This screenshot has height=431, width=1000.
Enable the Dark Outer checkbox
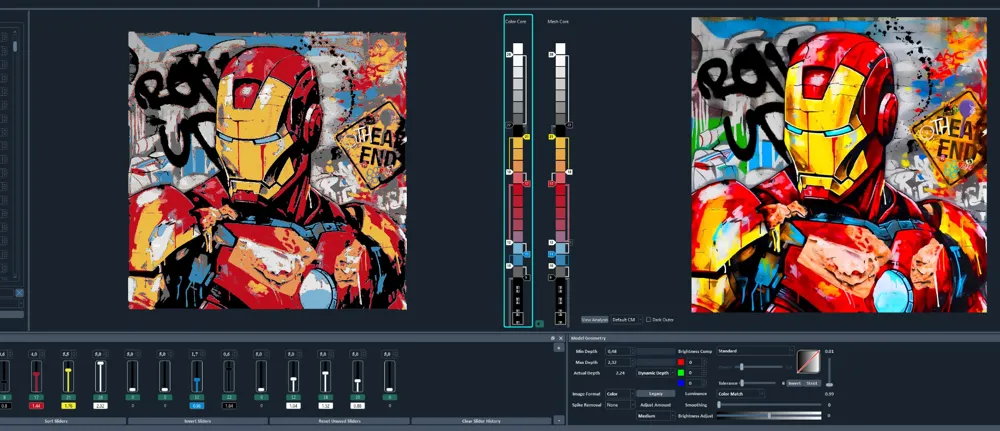(649, 319)
